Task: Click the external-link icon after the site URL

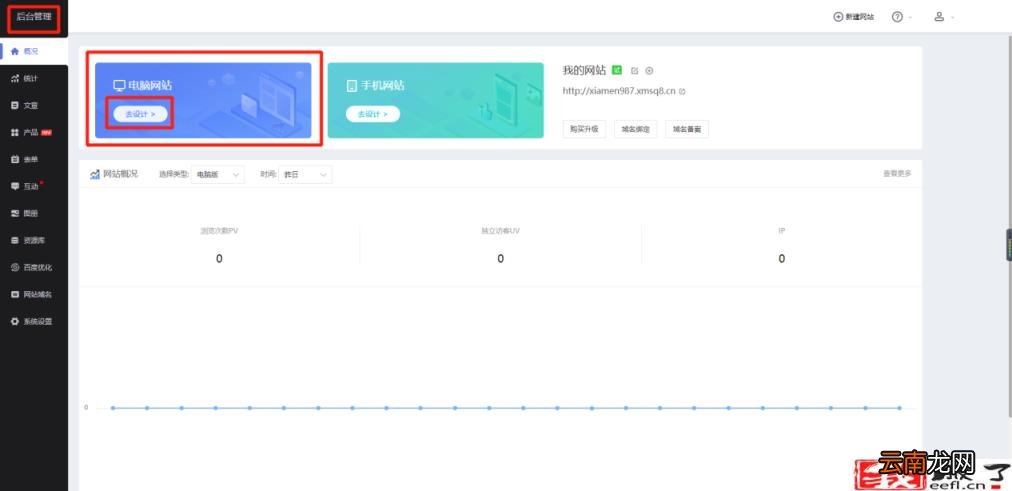Action: click(x=682, y=92)
